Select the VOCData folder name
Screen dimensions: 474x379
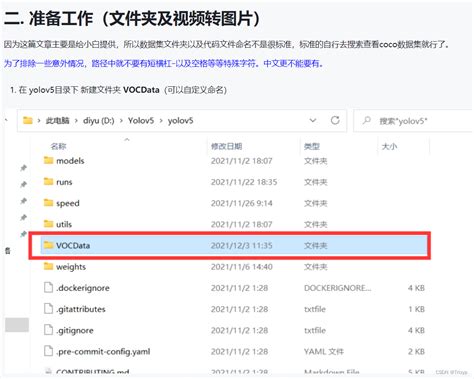pyautogui.click(x=73, y=246)
